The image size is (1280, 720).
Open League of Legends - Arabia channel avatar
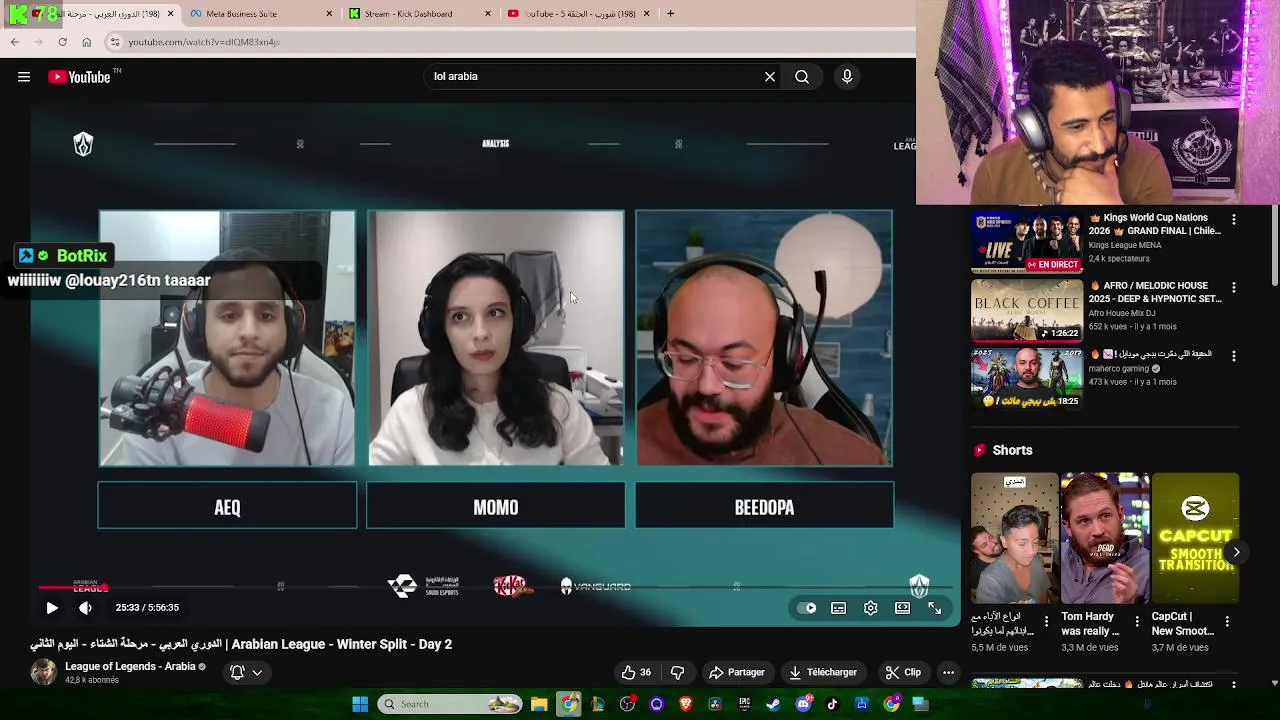(x=43, y=672)
